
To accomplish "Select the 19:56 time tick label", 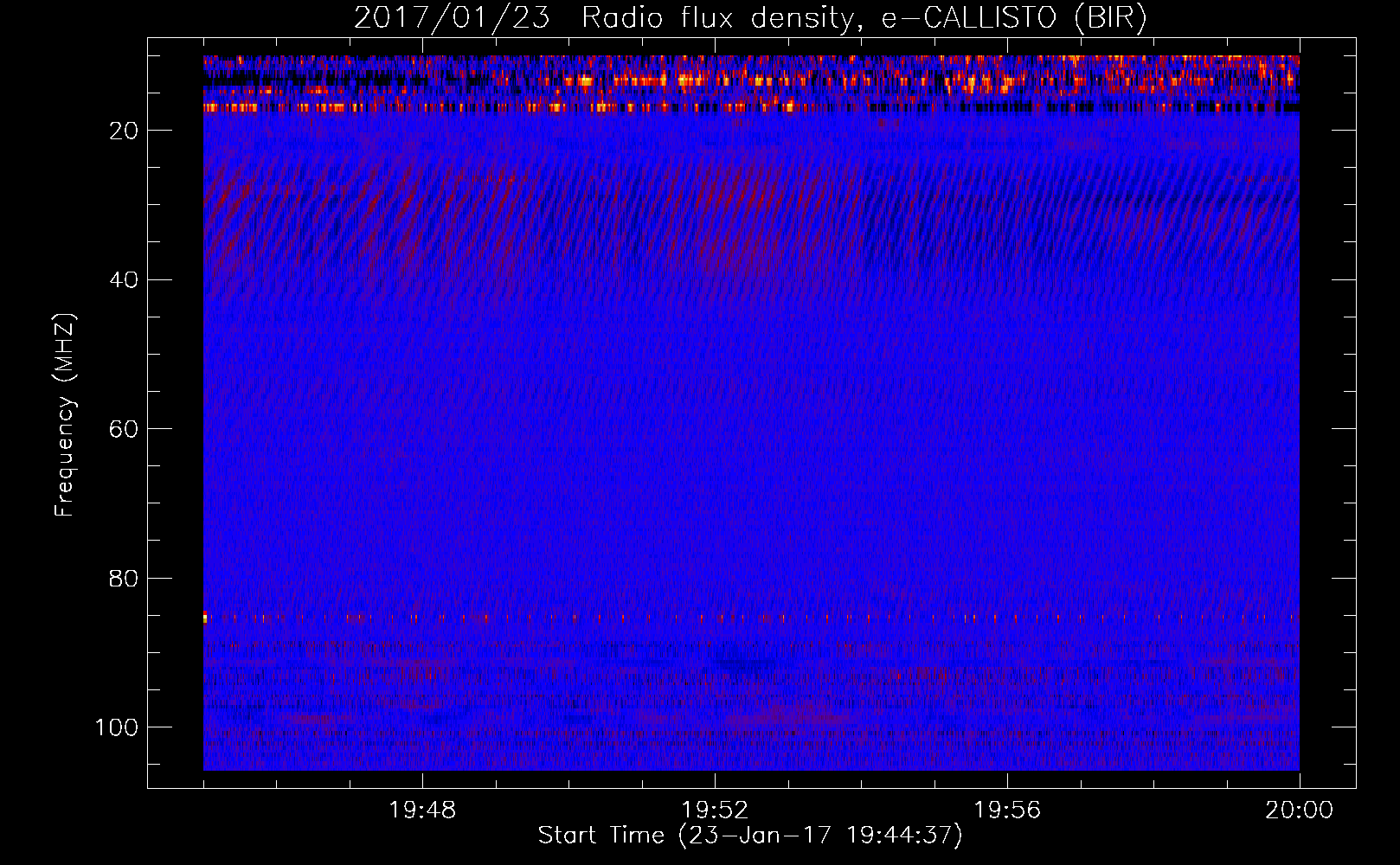I will pos(1007,811).
